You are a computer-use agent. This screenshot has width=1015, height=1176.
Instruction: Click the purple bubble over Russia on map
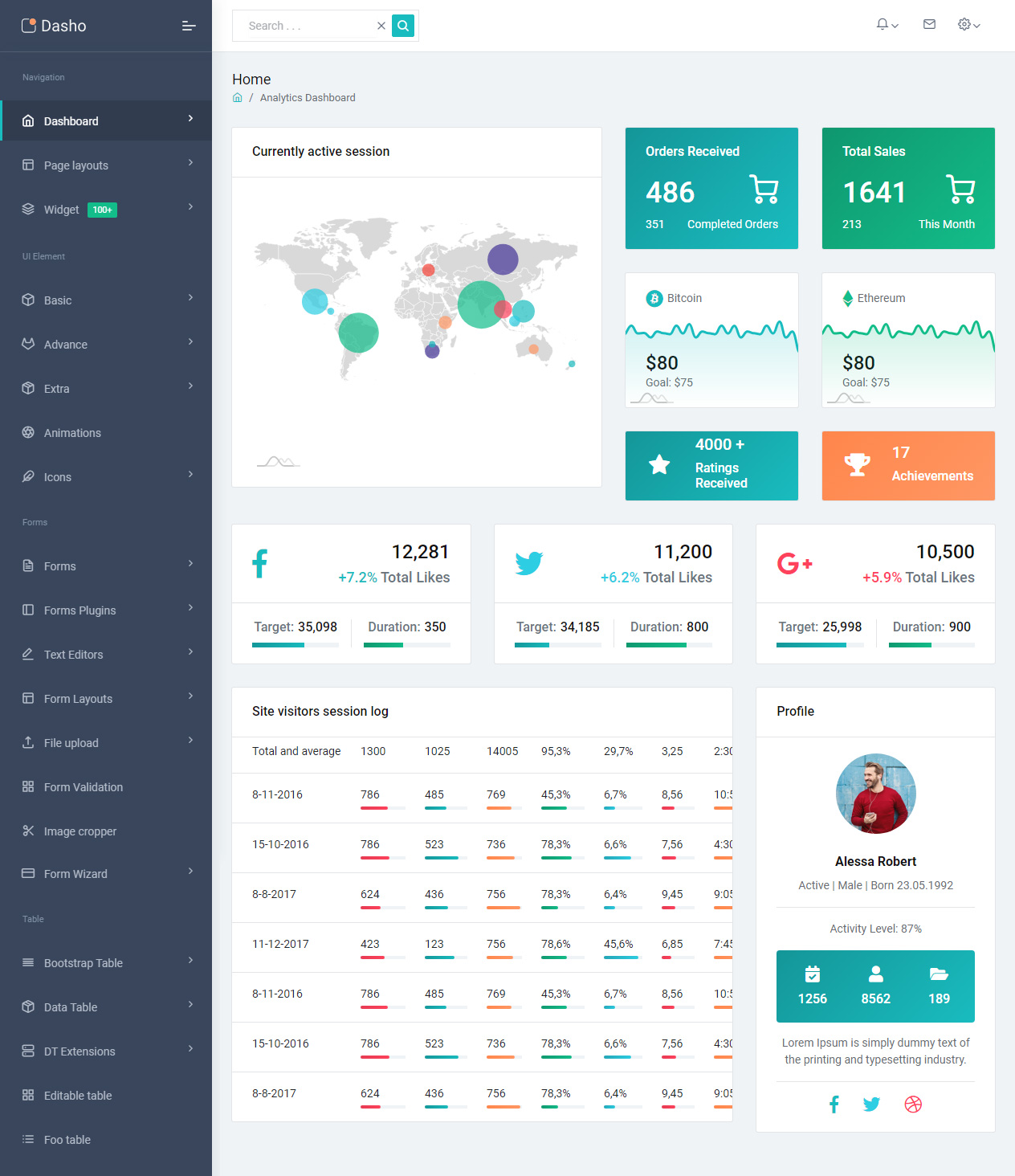(x=503, y=259)
